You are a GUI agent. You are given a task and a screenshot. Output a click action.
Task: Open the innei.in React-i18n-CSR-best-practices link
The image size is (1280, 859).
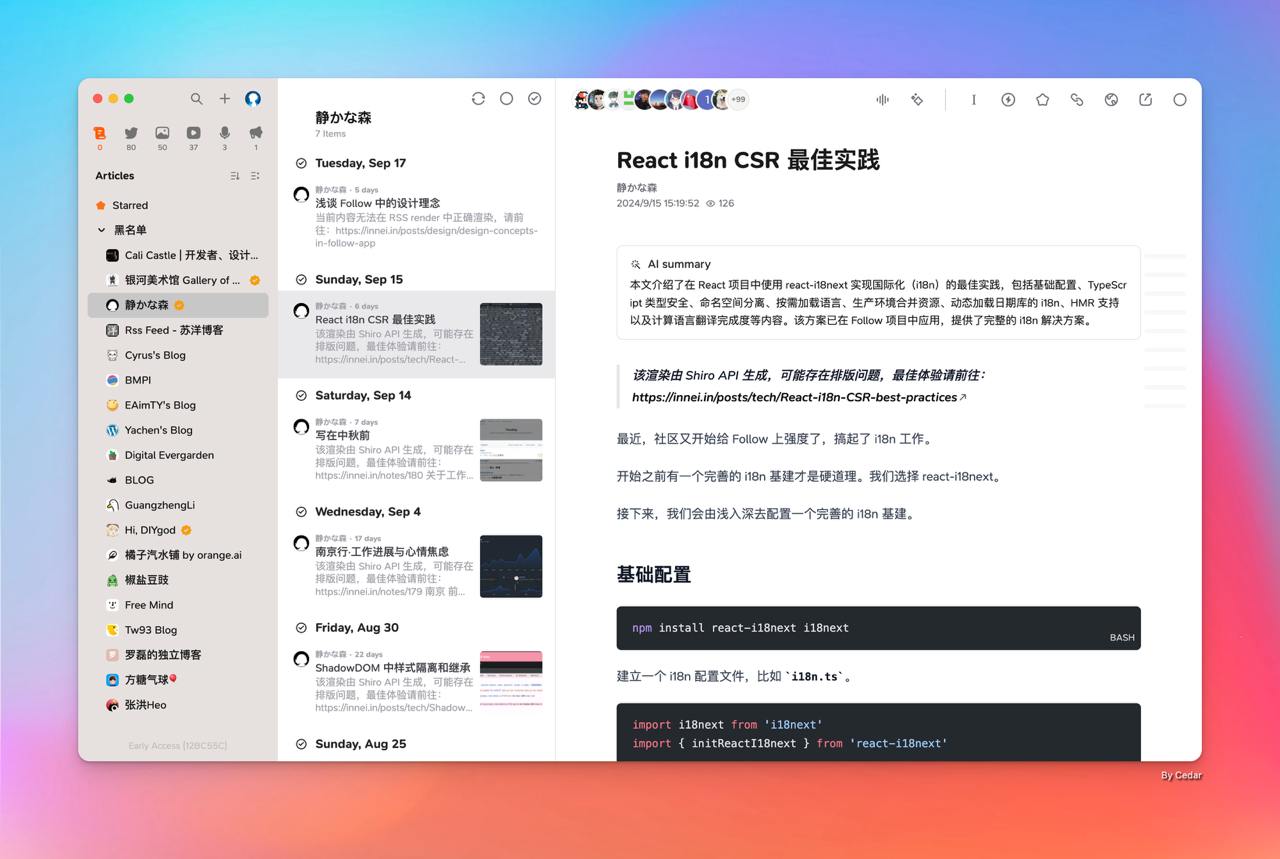pos(799,397)
